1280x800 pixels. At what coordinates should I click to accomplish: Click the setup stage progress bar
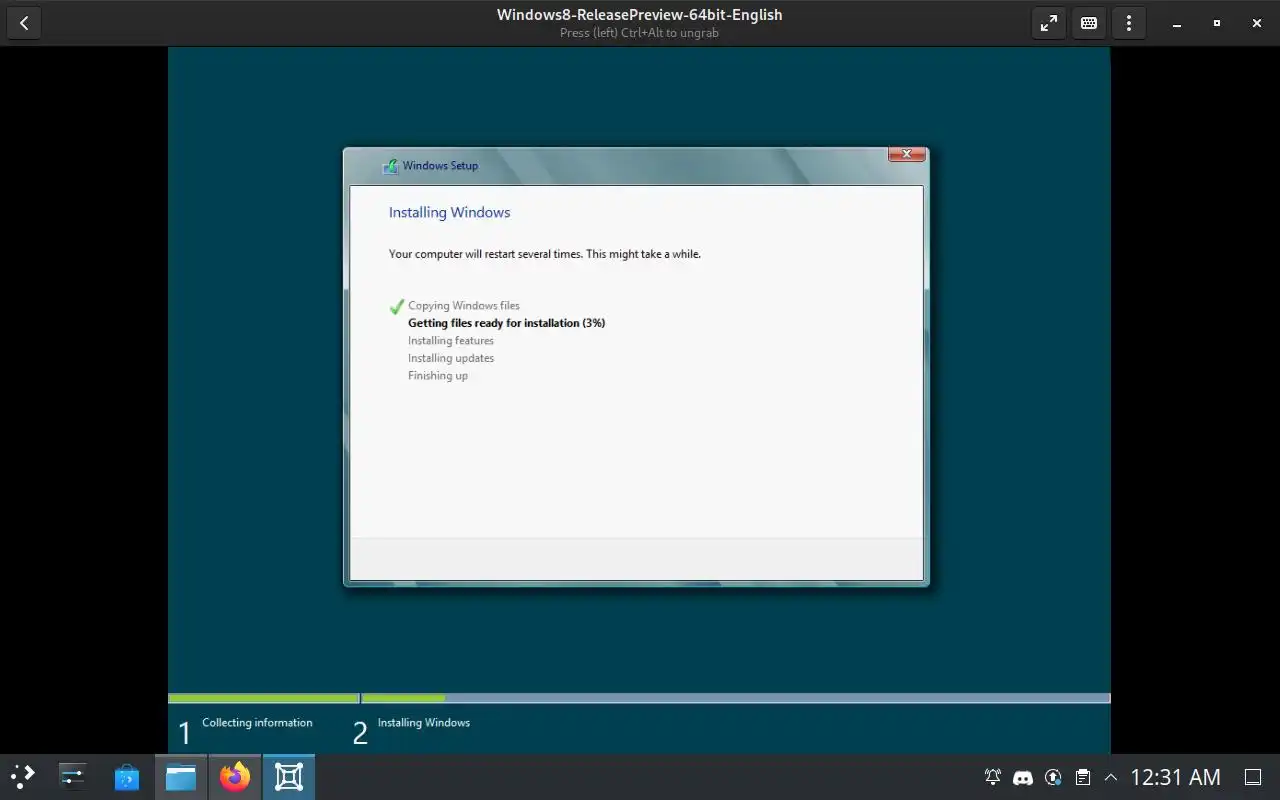pyautogui.click(x=639, y=698)
